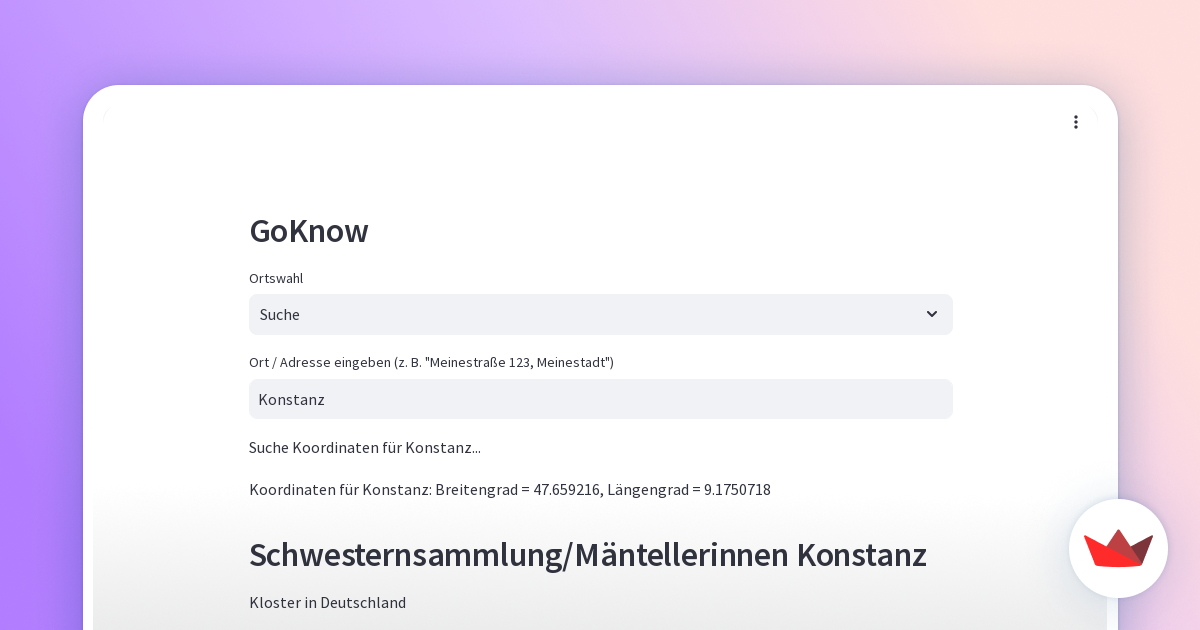1200x630 pixels.
Task: Open the location mode dropdown under Ortswahl
Action: [x=600, y=314]
